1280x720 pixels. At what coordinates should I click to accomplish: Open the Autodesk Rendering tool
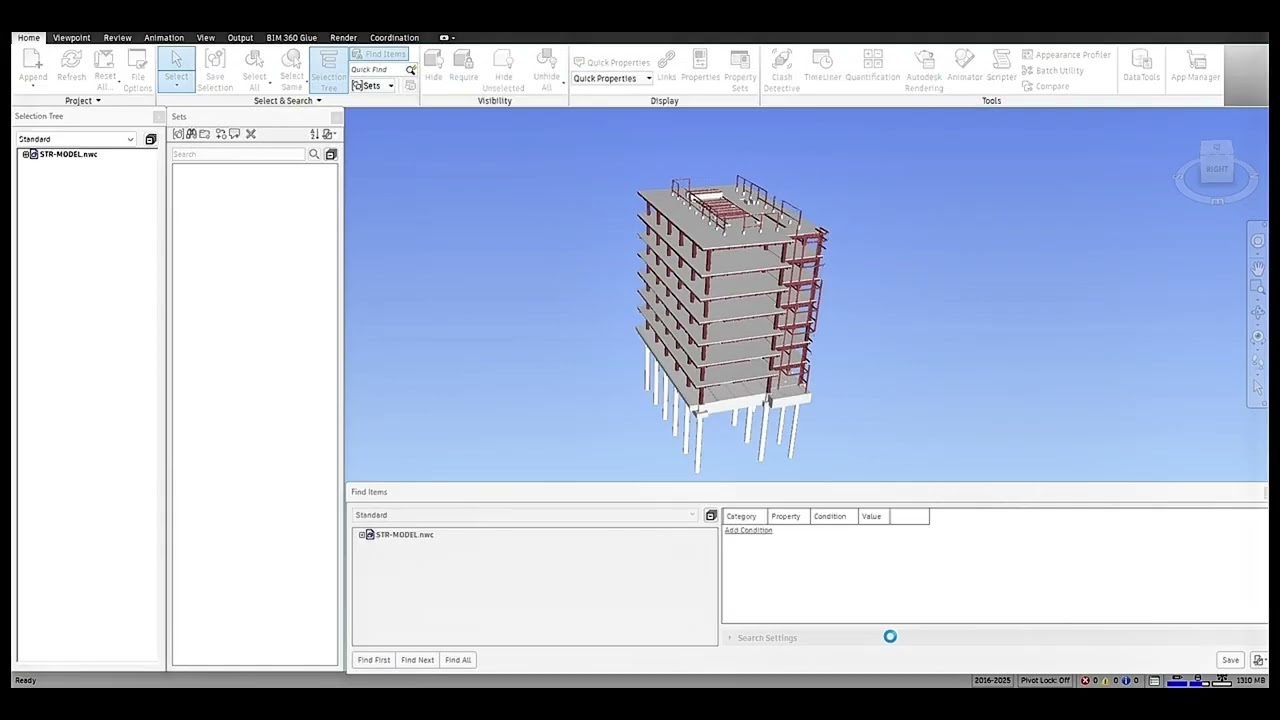tap(924, 70)
